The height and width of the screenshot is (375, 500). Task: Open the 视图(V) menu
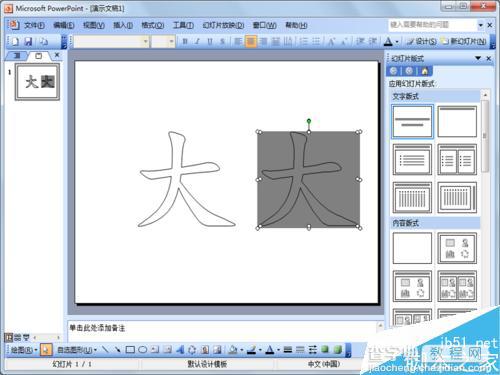[94, 25]
